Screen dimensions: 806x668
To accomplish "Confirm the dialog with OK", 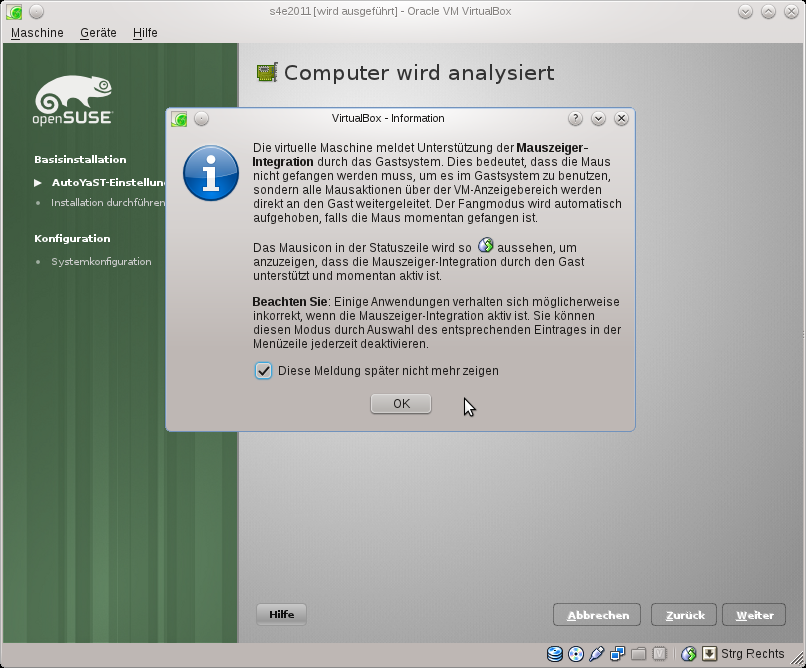I will click(401, 403).
